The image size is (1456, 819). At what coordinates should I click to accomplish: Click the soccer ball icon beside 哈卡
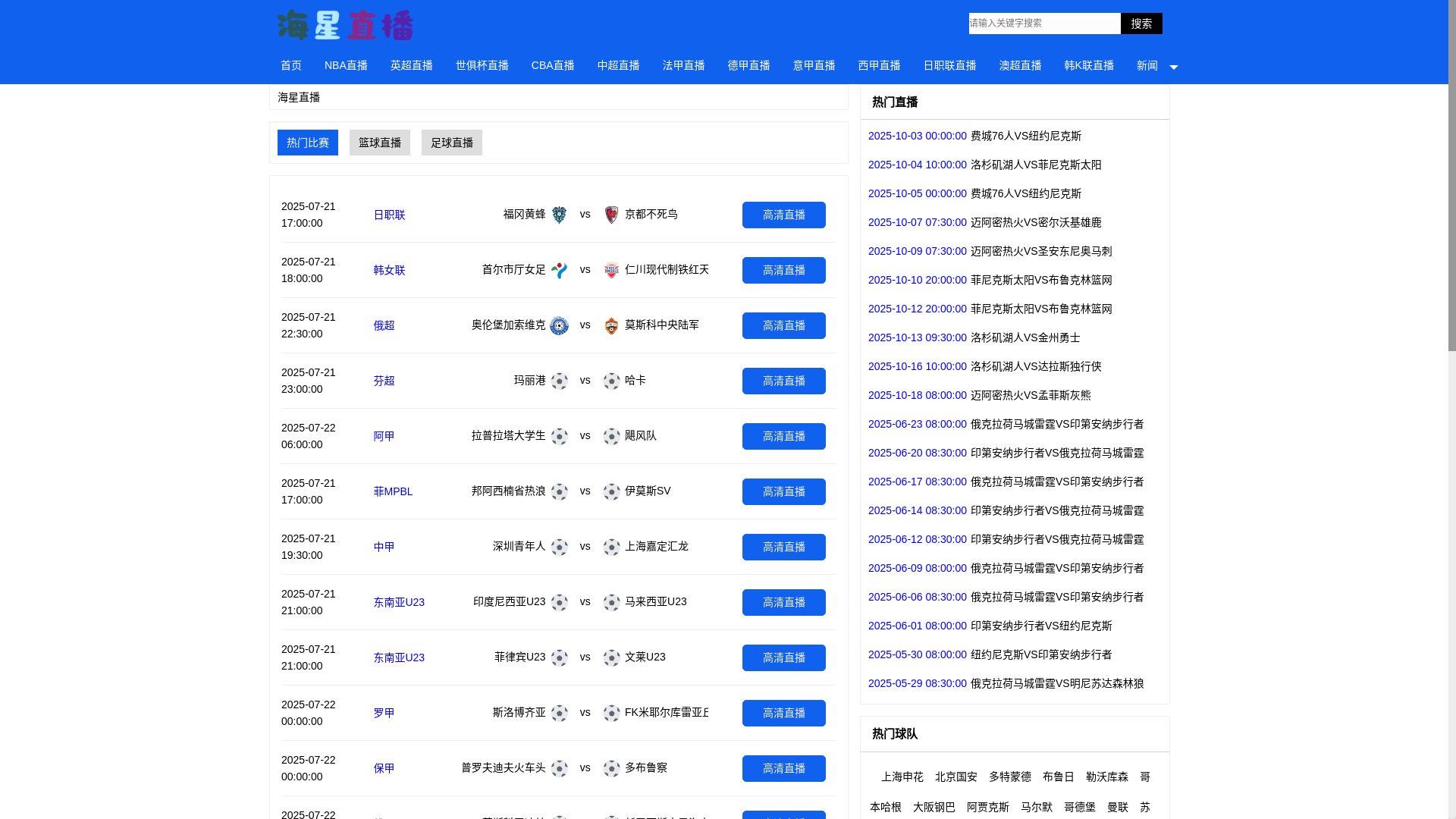click(611, 381)
